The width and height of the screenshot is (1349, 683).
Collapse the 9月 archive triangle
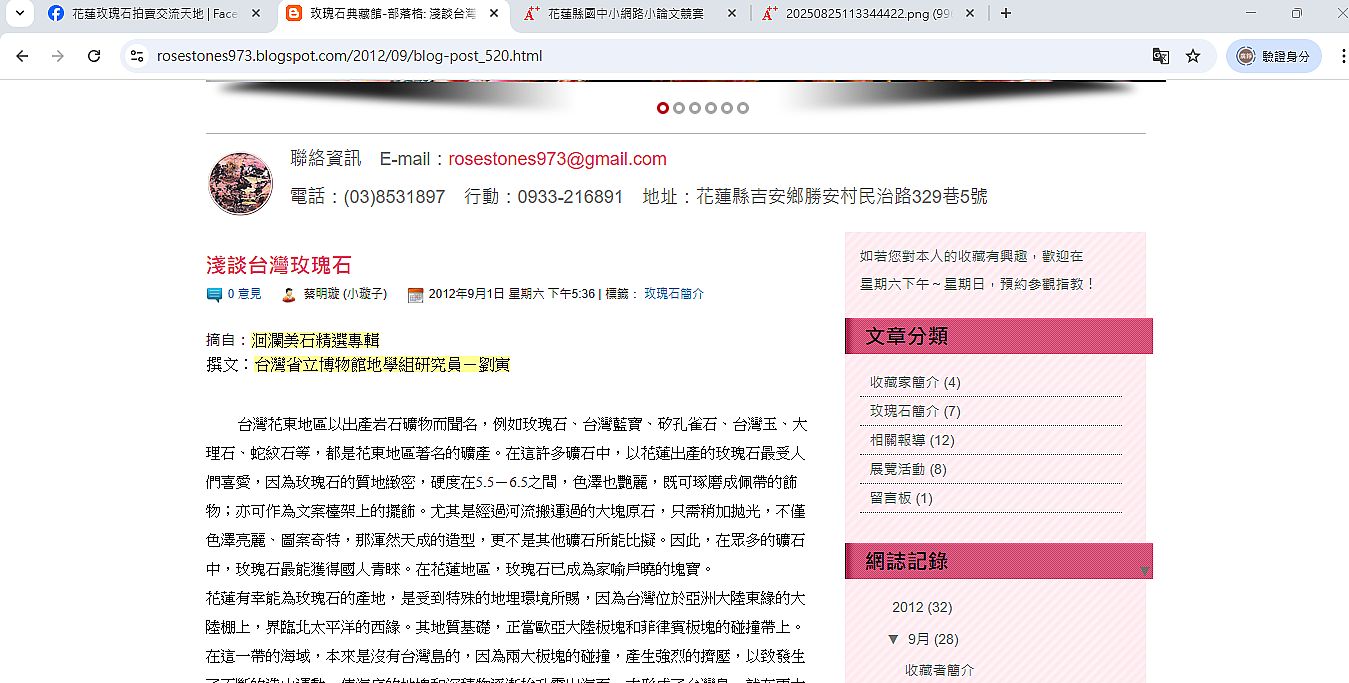(893, 639)
